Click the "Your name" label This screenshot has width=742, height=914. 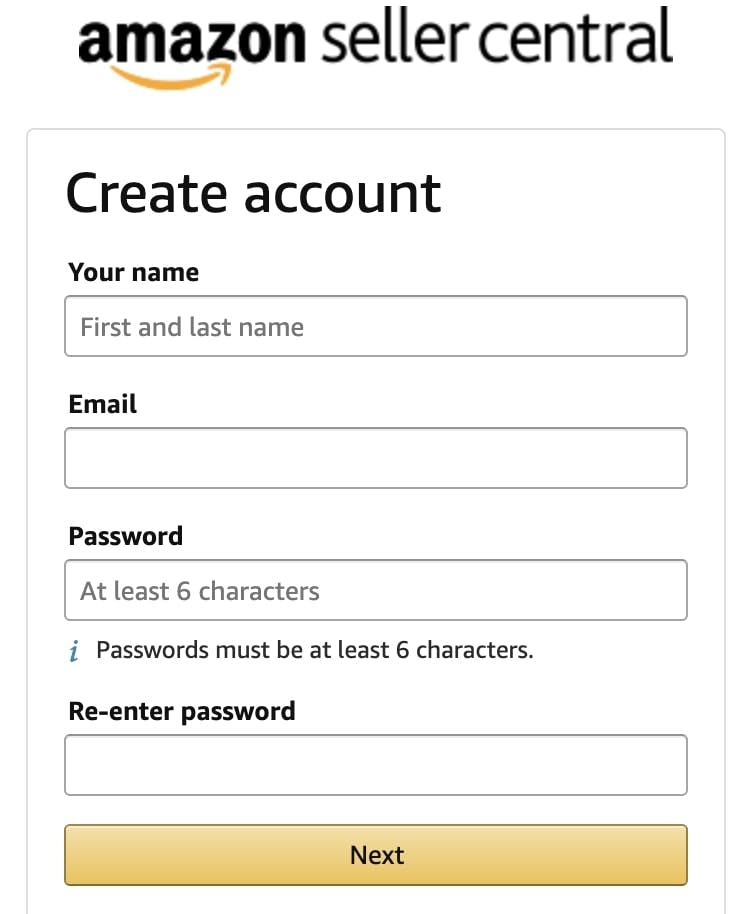[133, 272]
